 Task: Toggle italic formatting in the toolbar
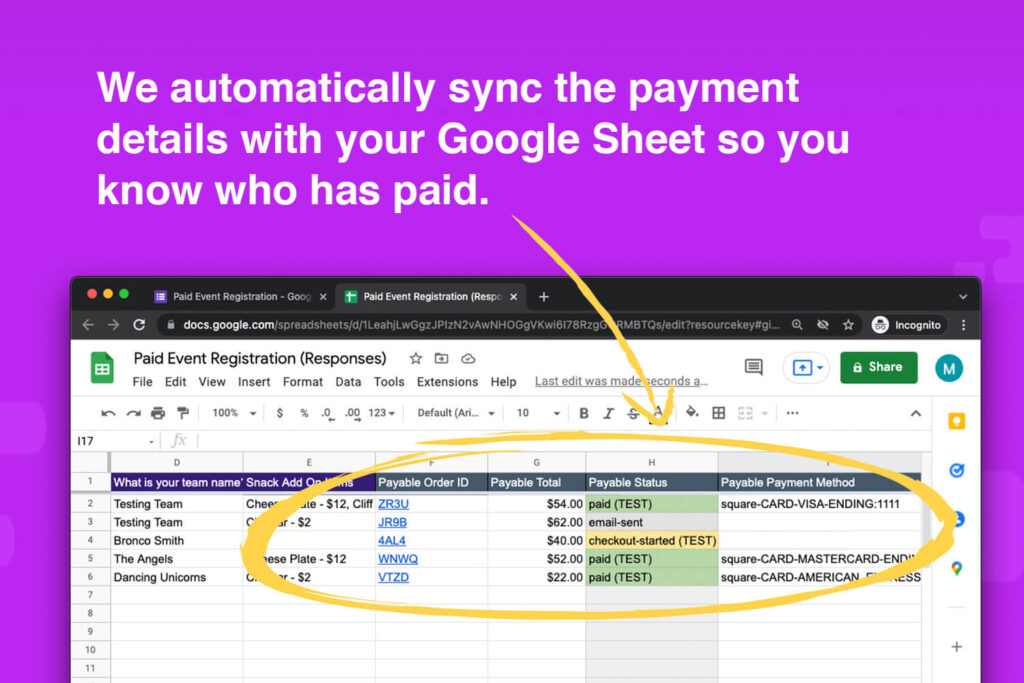point(609,412)
